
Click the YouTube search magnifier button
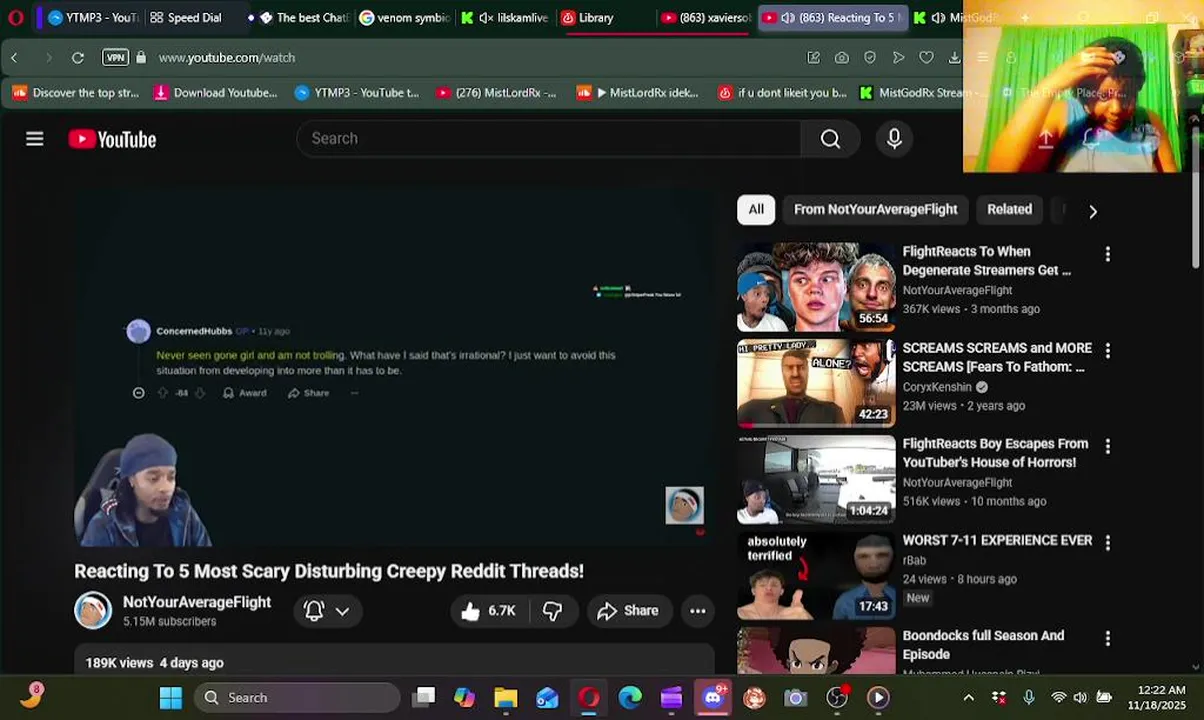830,139
